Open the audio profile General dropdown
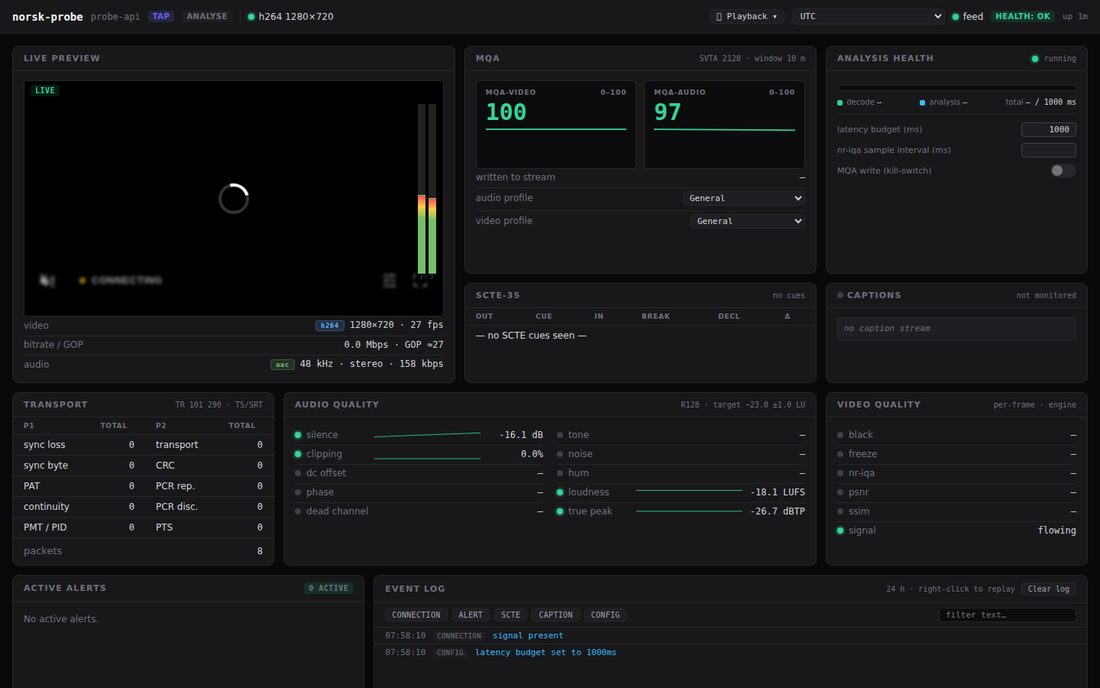 744,198
